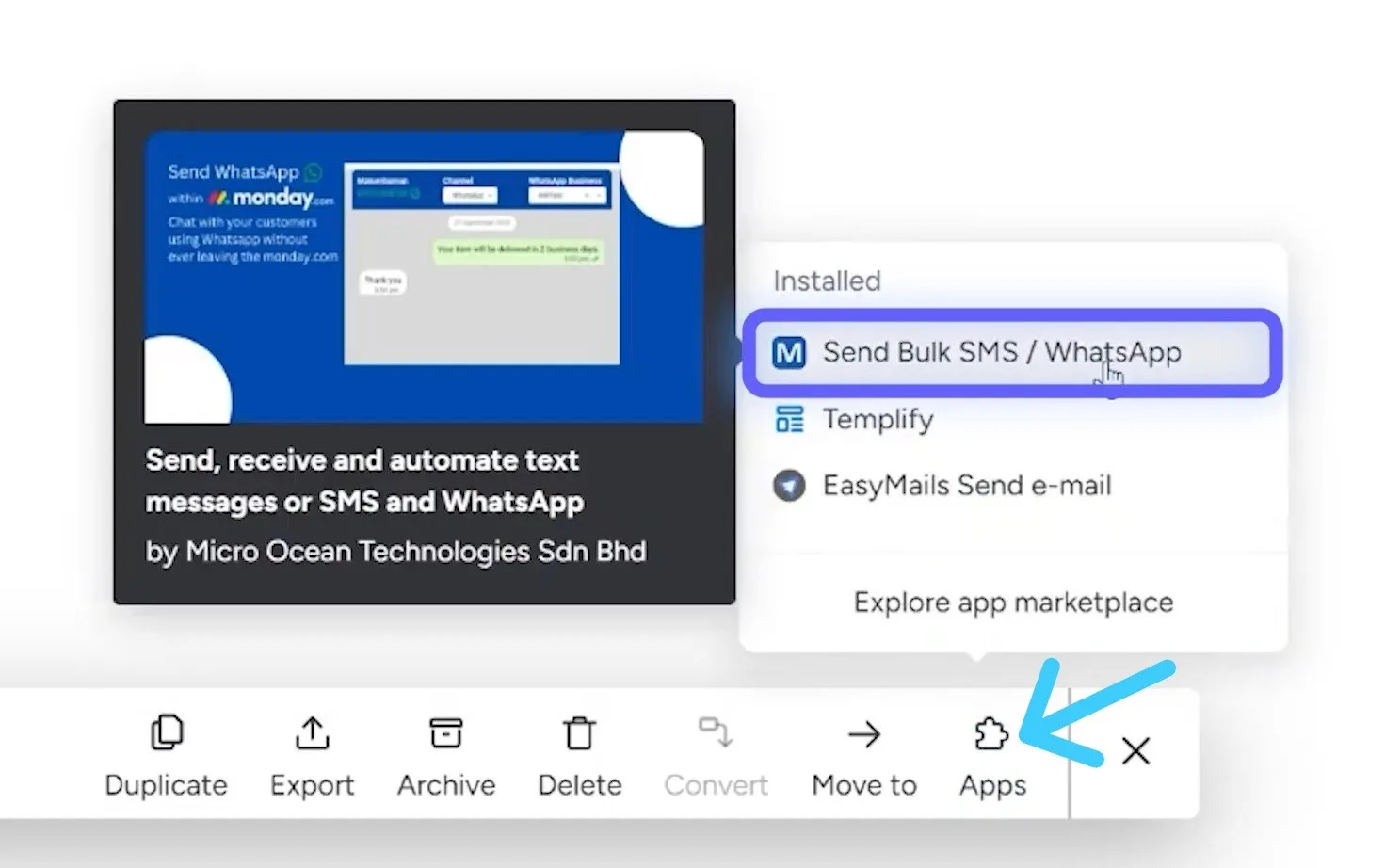The image size is (1385, 868).
Task: Open Explore app marketplace
Action: pos(1013,603)
